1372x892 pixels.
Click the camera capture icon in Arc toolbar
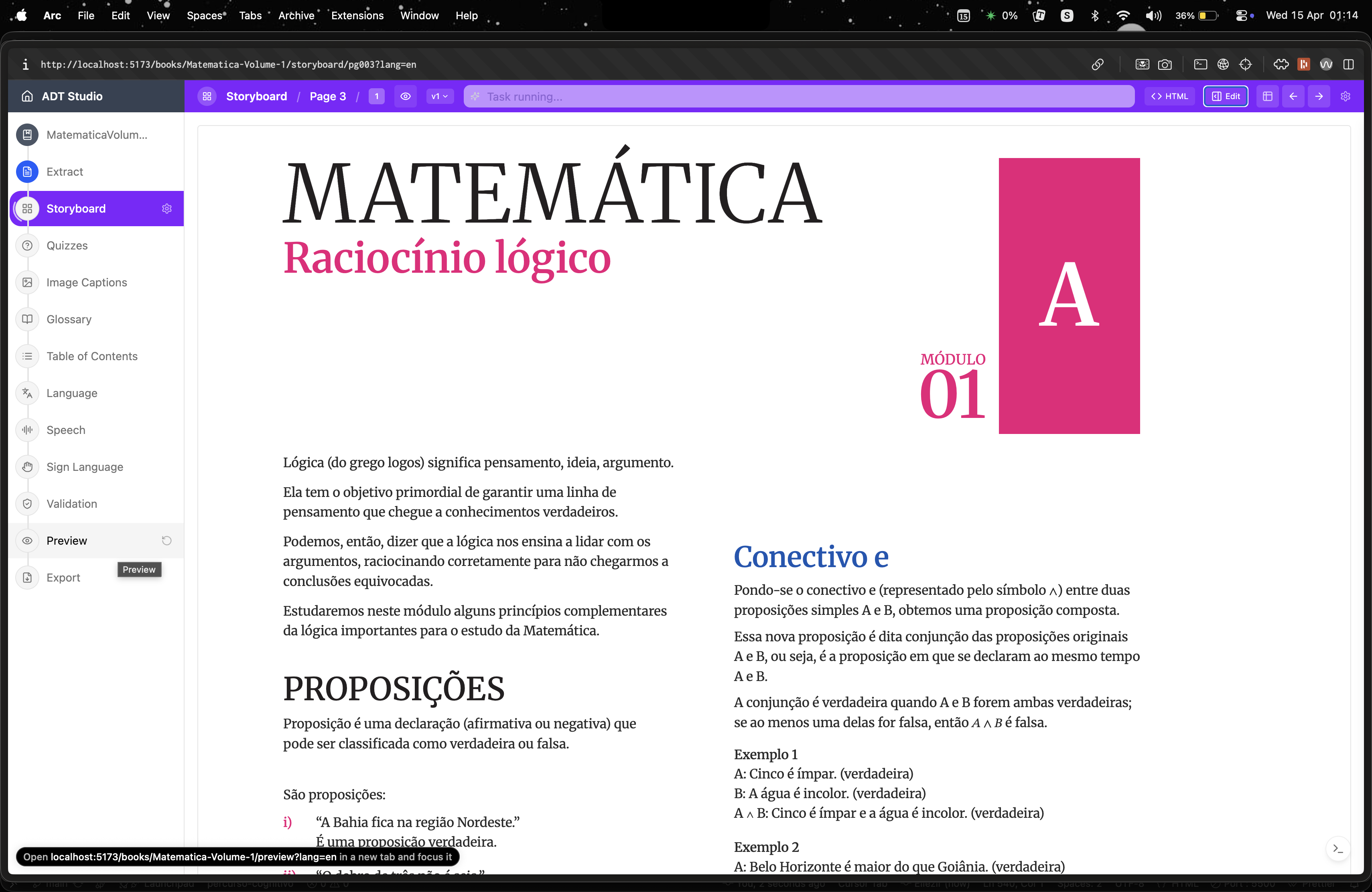1165,65
